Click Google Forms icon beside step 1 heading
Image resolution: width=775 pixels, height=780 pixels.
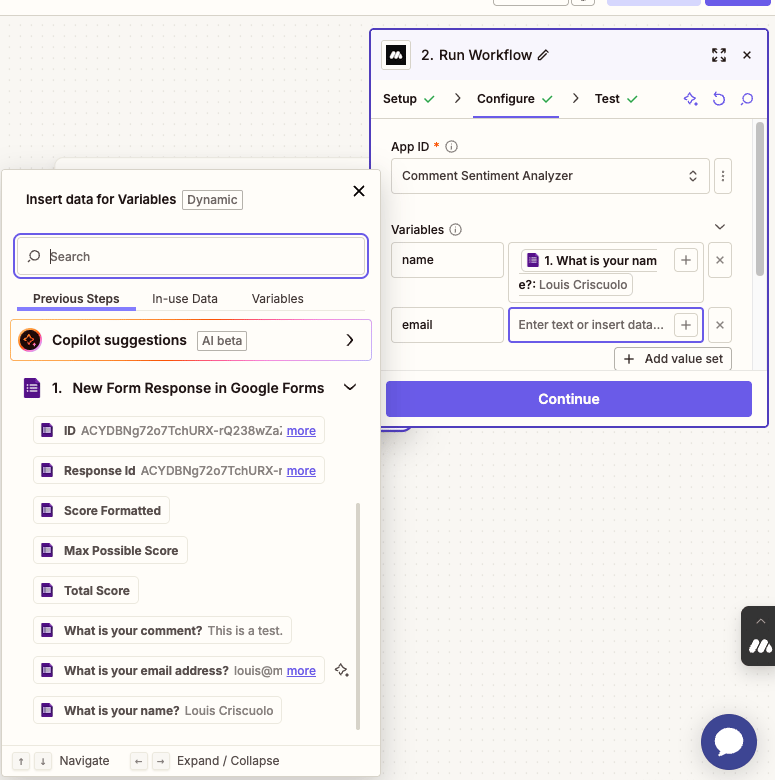pyautogui.click(x=32, y=388)
